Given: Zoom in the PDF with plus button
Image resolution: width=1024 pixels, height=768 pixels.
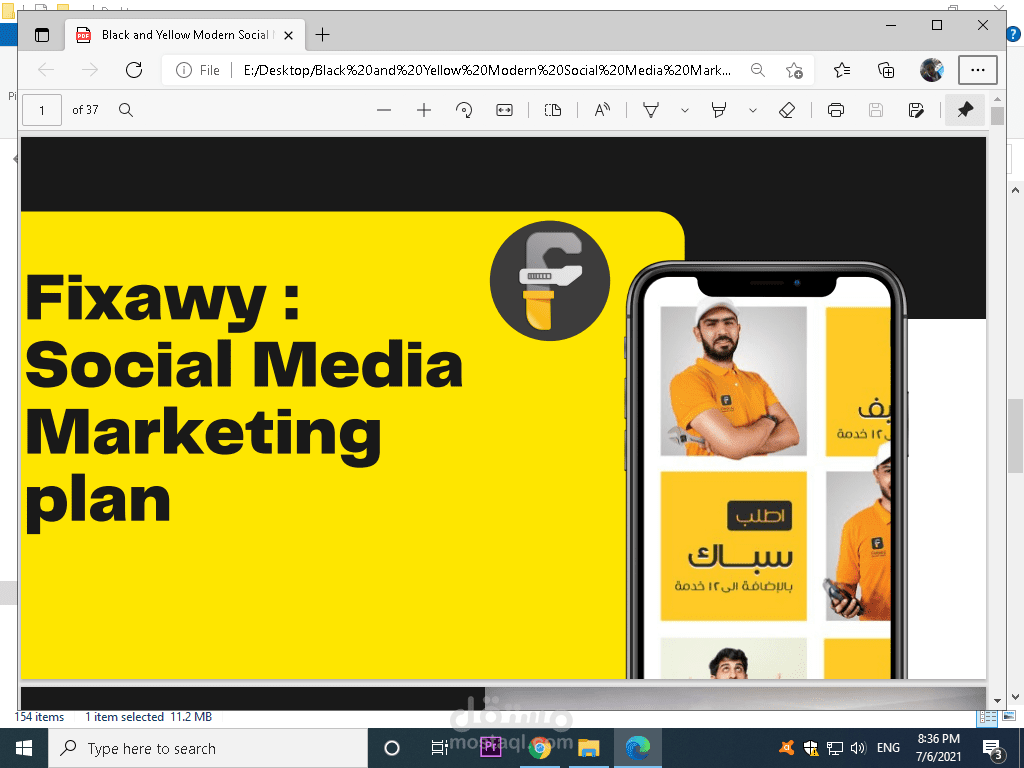Looking at the screenshot, I should [x=424, y=110].
